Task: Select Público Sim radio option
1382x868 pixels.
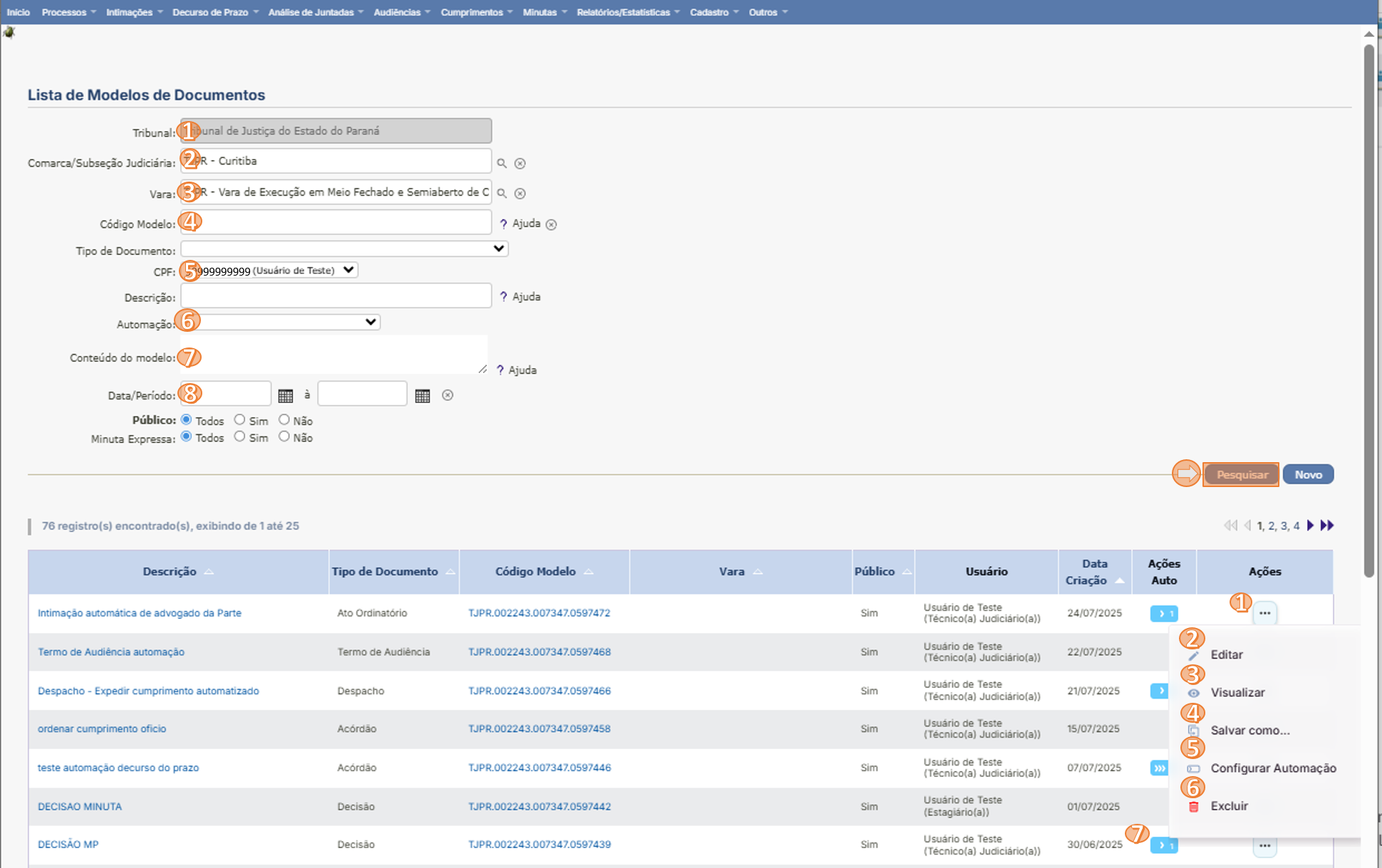Action: 240,420
